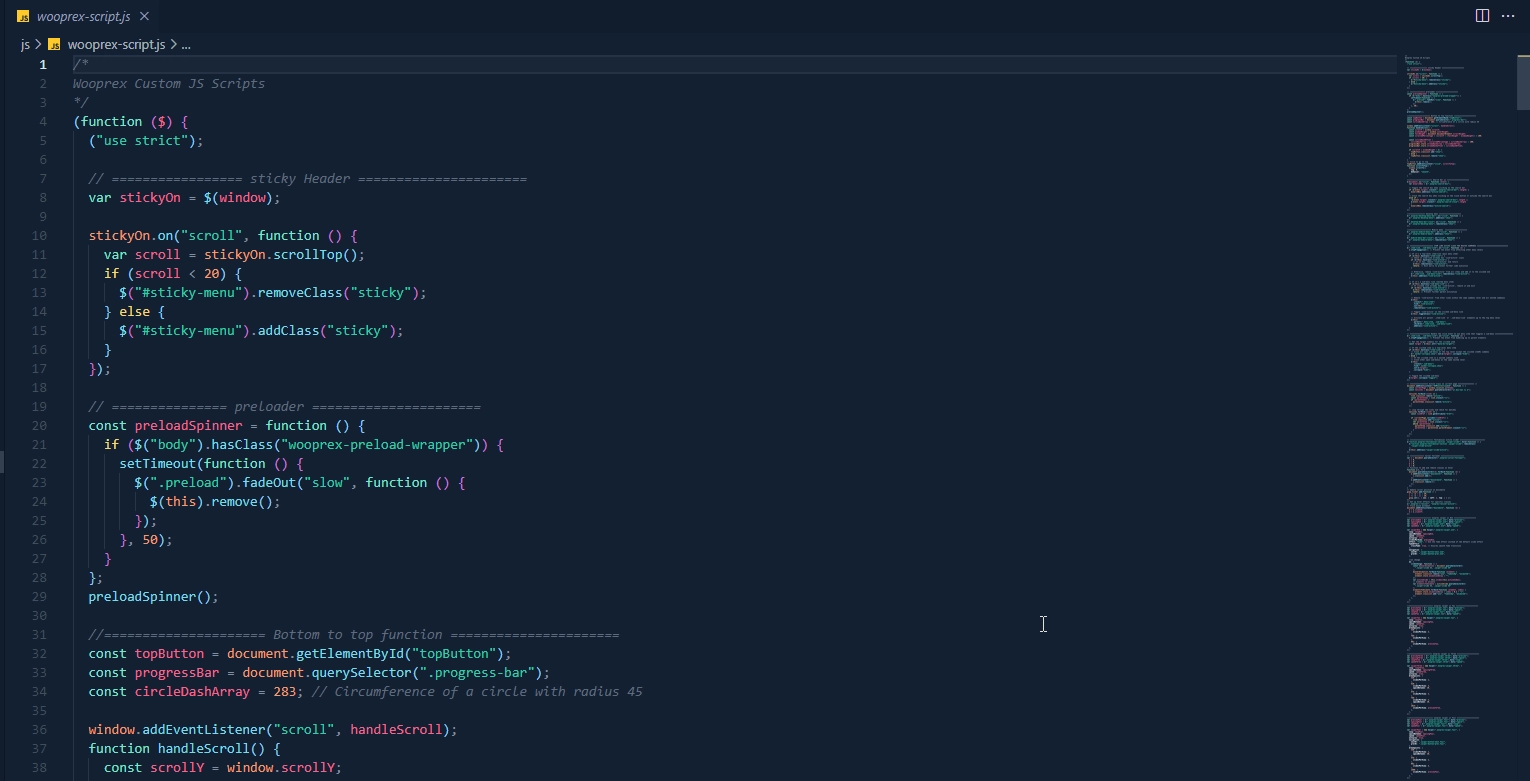Click the handleScroll function declaration name

[214, 749]
